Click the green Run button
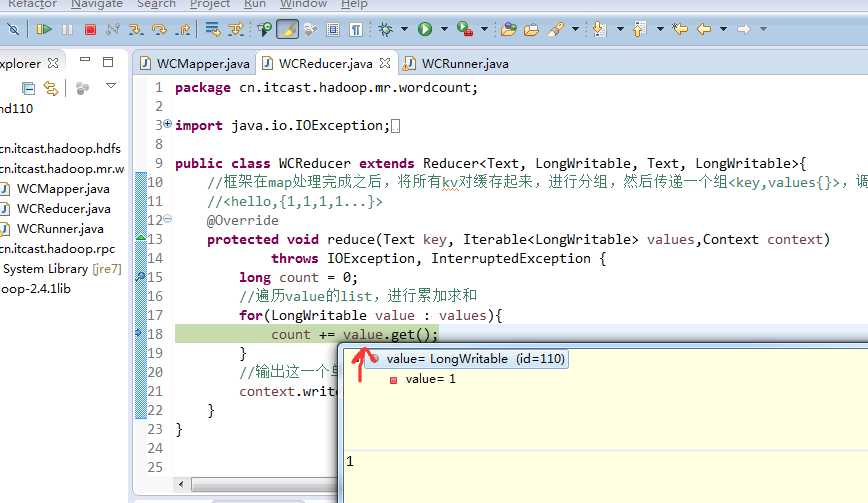The height and width of the screenshot is (503, 868). [425, 29]
